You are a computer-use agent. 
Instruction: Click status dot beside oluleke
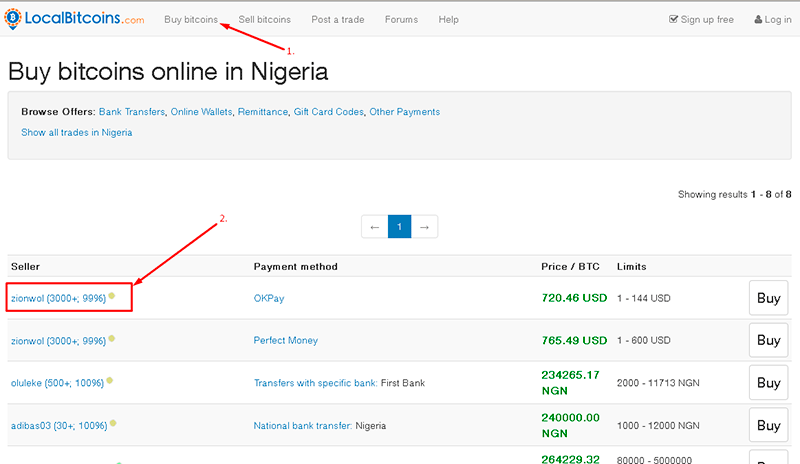pos(110,380)
